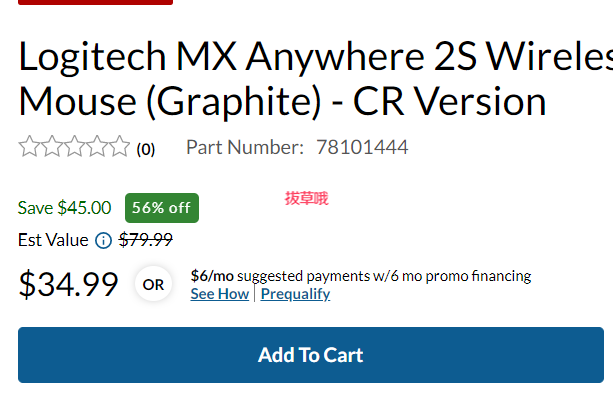Select the fourth rating star
613x396 pixels.
click(x=97, y=147)
